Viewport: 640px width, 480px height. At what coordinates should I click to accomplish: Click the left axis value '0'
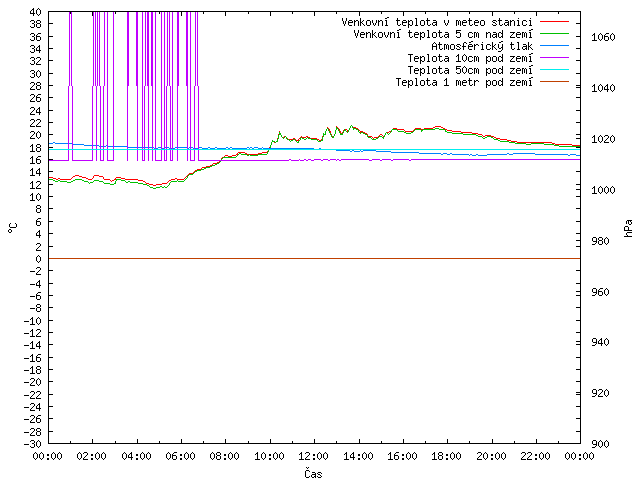tap(38, 259)
